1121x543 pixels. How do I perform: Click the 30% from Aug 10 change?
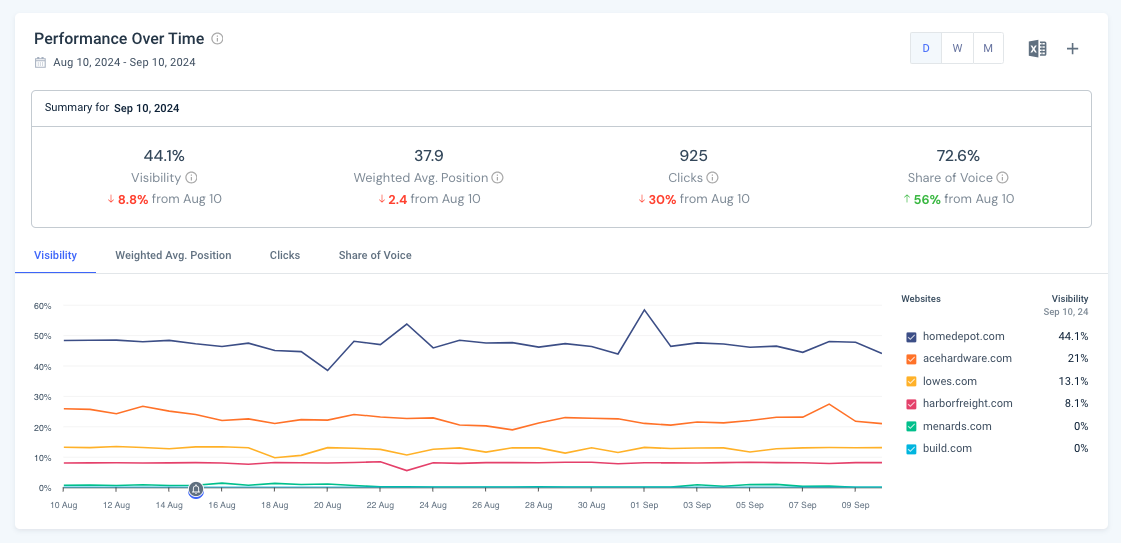point(693,199)
